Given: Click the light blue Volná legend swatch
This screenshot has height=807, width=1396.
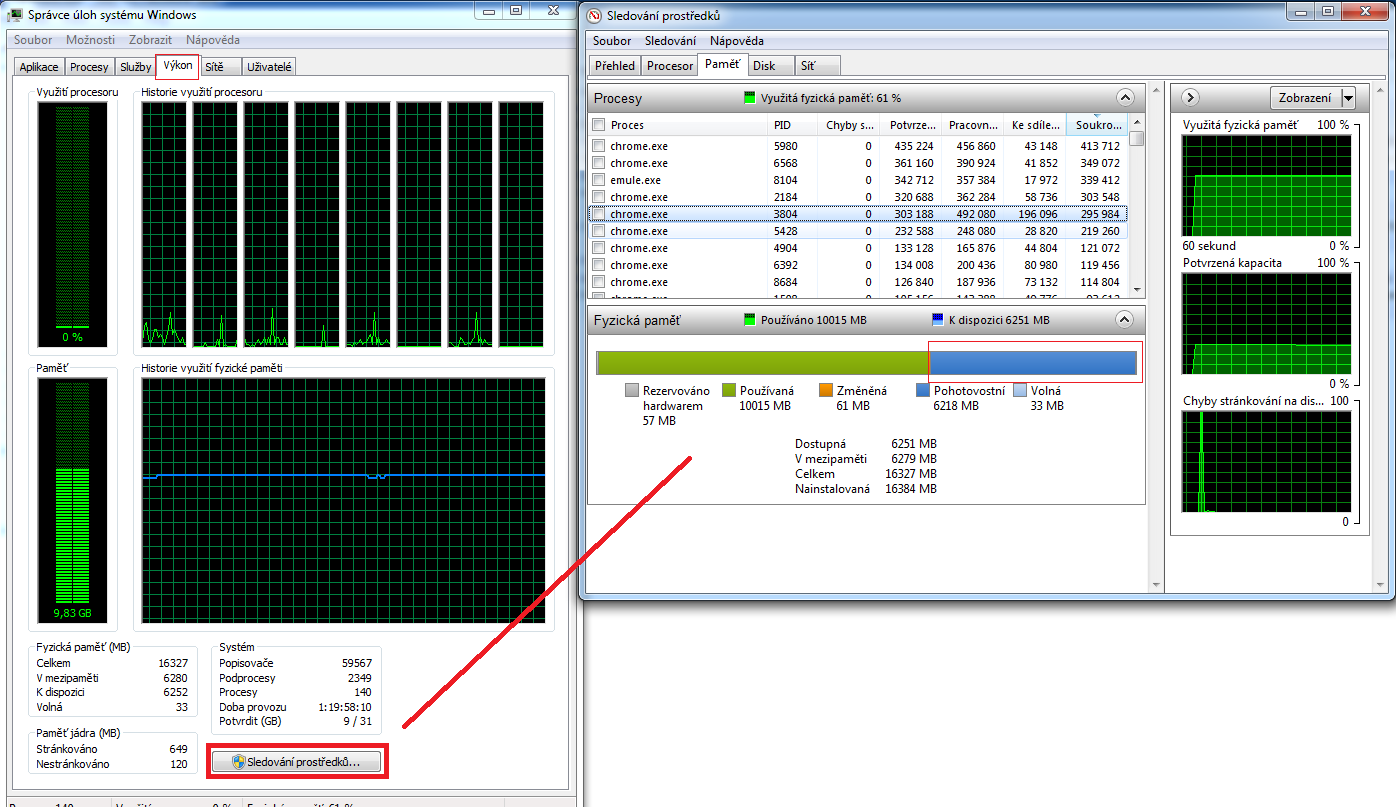Looking at the screenshot, I should [x=1020, y=391].
